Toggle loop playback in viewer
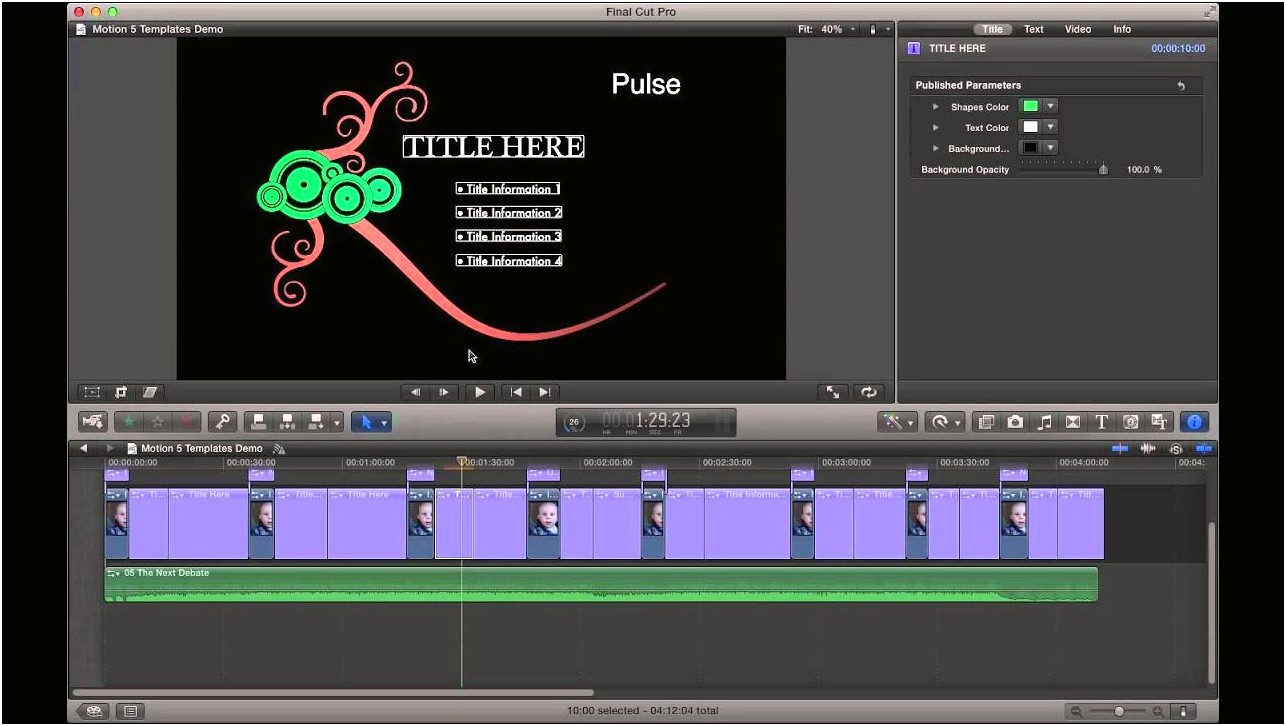1286x726 pixels. pos(868,392)
